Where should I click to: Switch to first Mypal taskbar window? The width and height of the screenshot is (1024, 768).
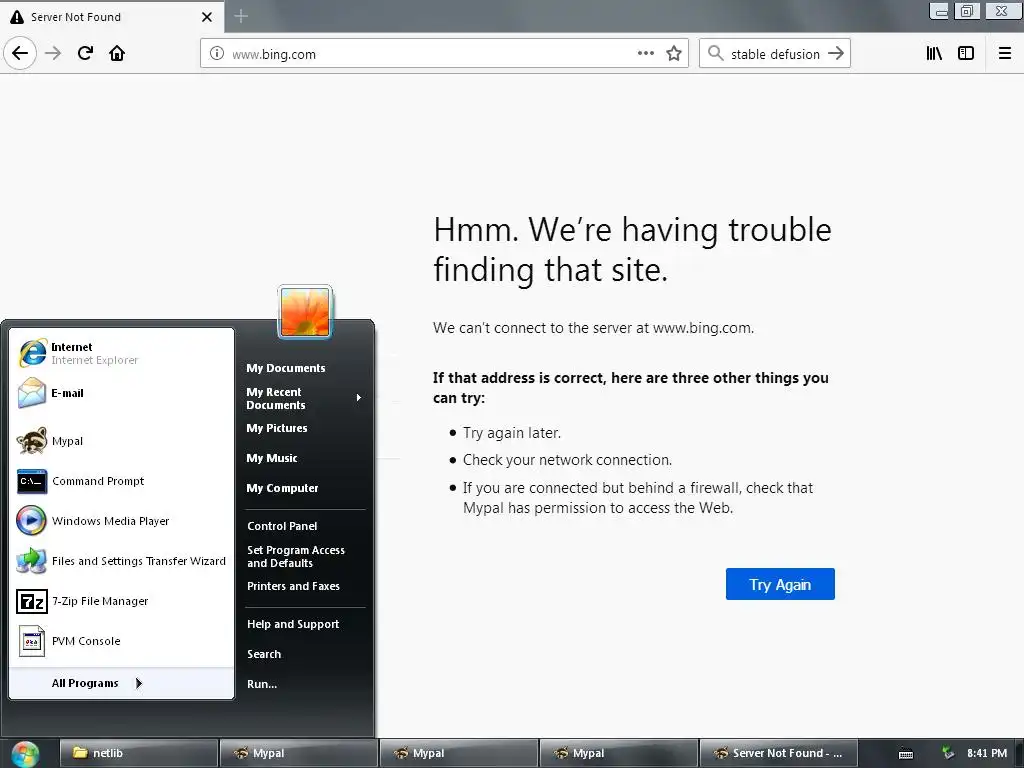298,754
